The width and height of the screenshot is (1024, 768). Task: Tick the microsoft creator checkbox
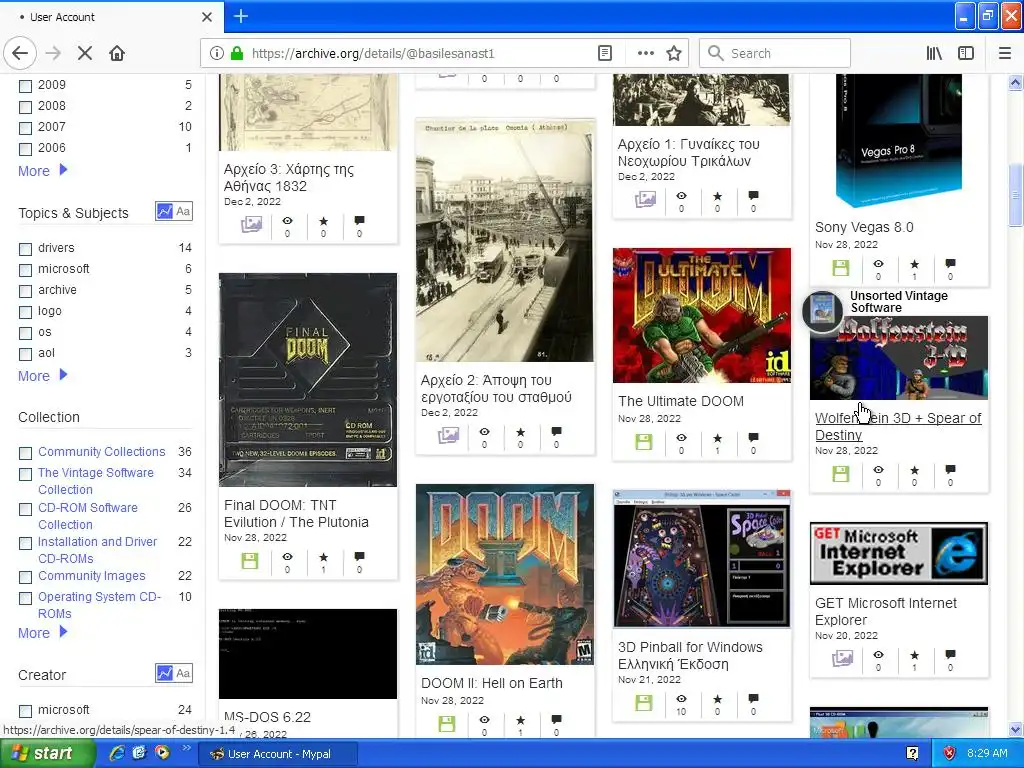(25, 711)
